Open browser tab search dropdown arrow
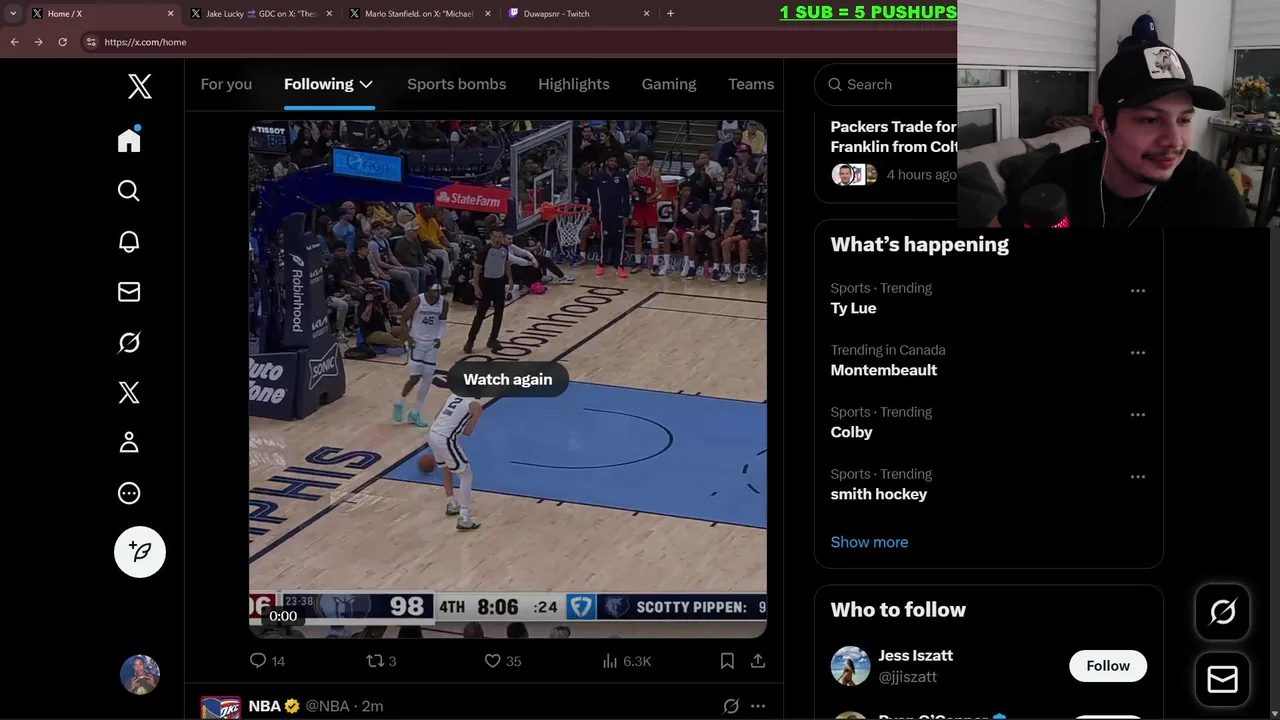The height and width of the screenshot is (720, 1280). (13, 14)
